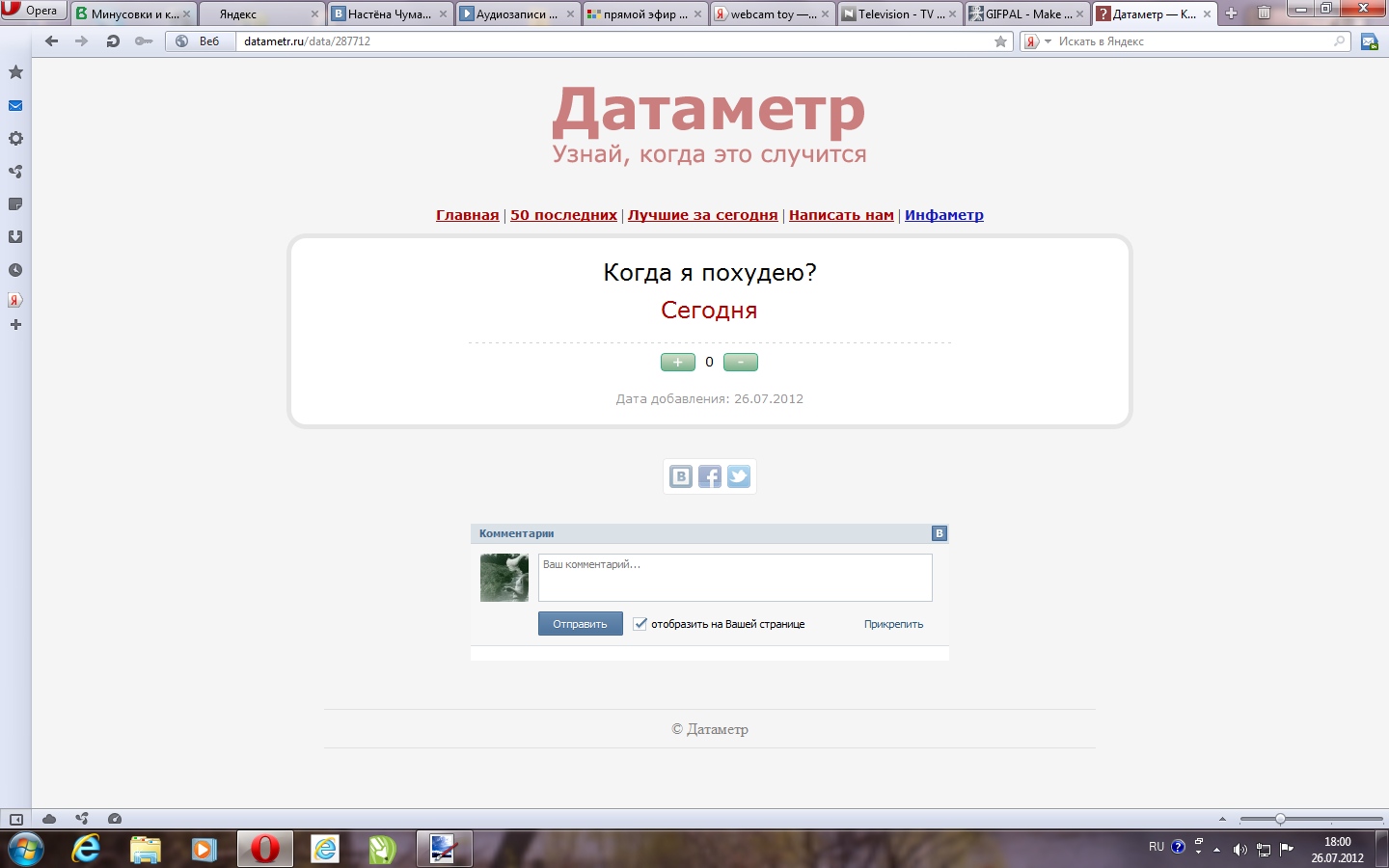Open the Downloads panel in the sidebar

(x=15, y=237)
